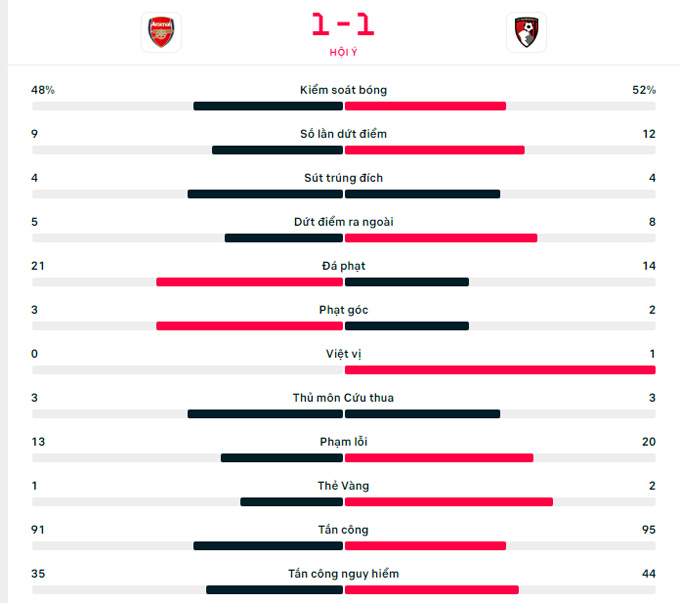Select the Thủ môn Cứu thua stat label
This screenshot has height=603, width=680.
pos(343,398)
